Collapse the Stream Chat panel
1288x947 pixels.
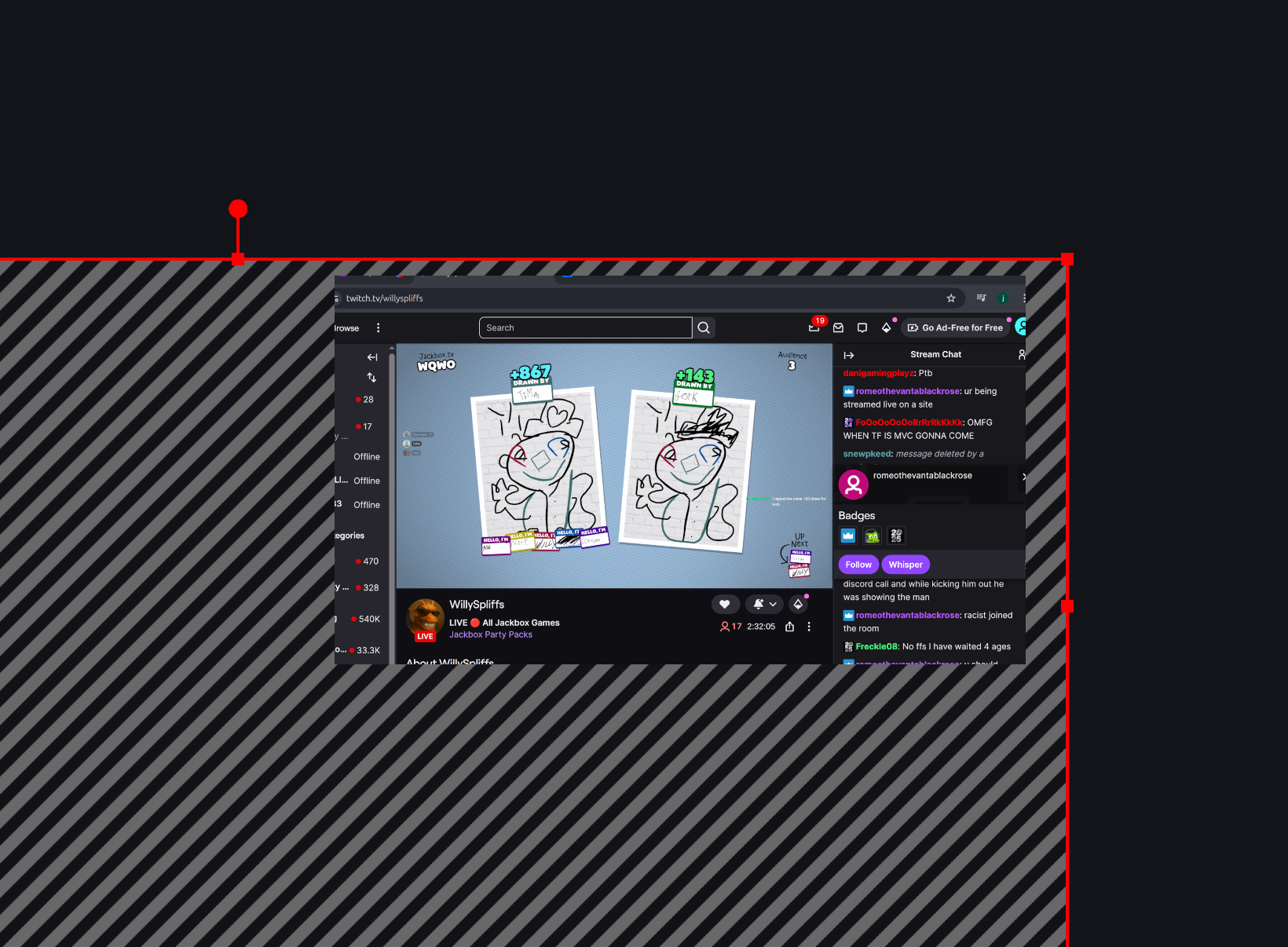point(849,355)
